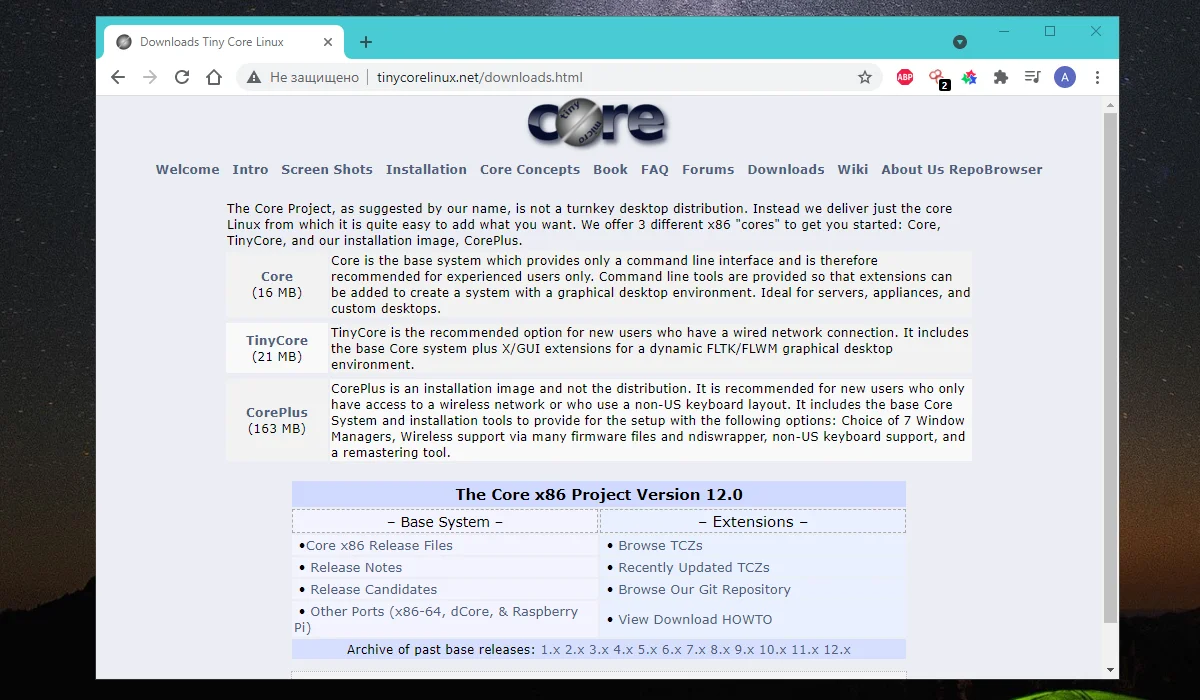Open the Forums link
The height and width of the screenshot is (700, 1200).
coord(708,170)
